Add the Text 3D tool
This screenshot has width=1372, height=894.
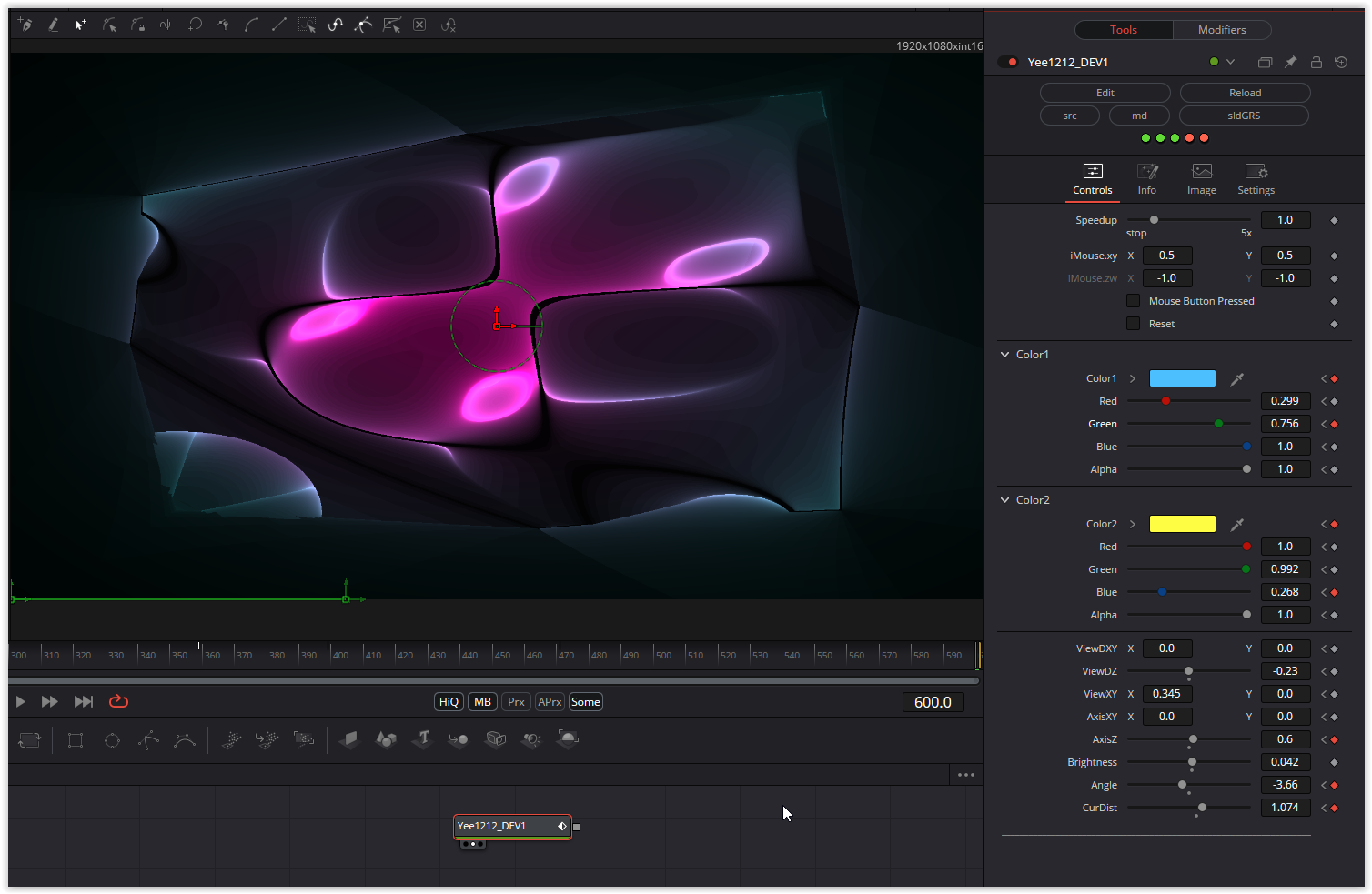pos(422,740)
